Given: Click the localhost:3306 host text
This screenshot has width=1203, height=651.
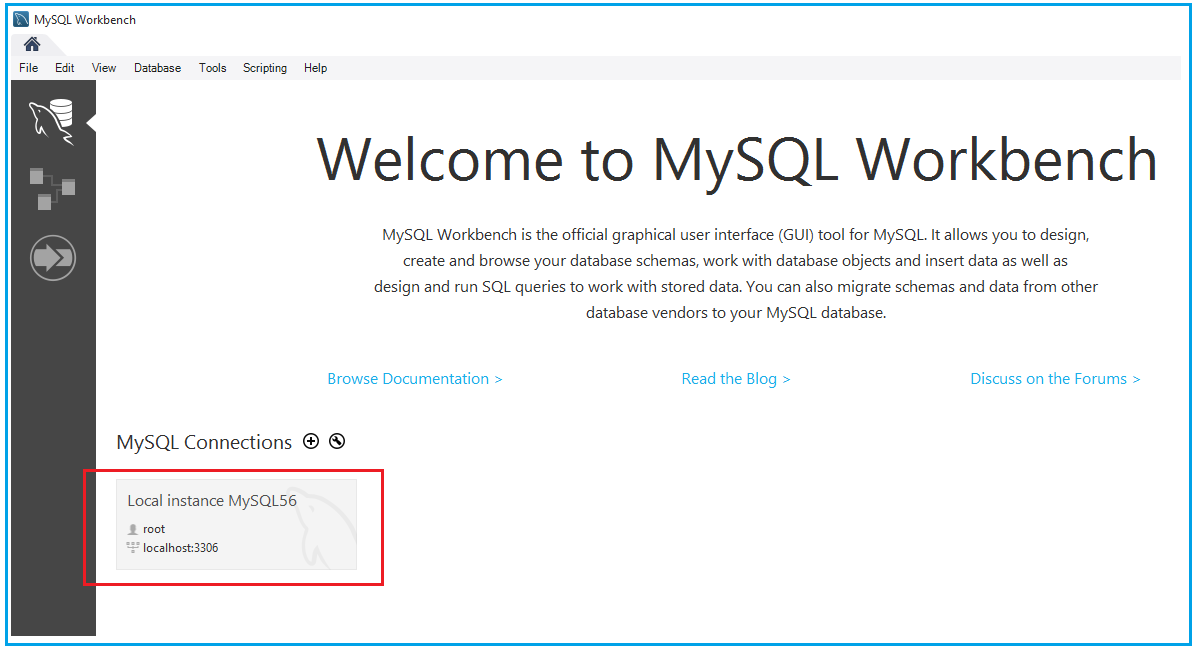Looking at the screenshot, I should pos(181,548).
